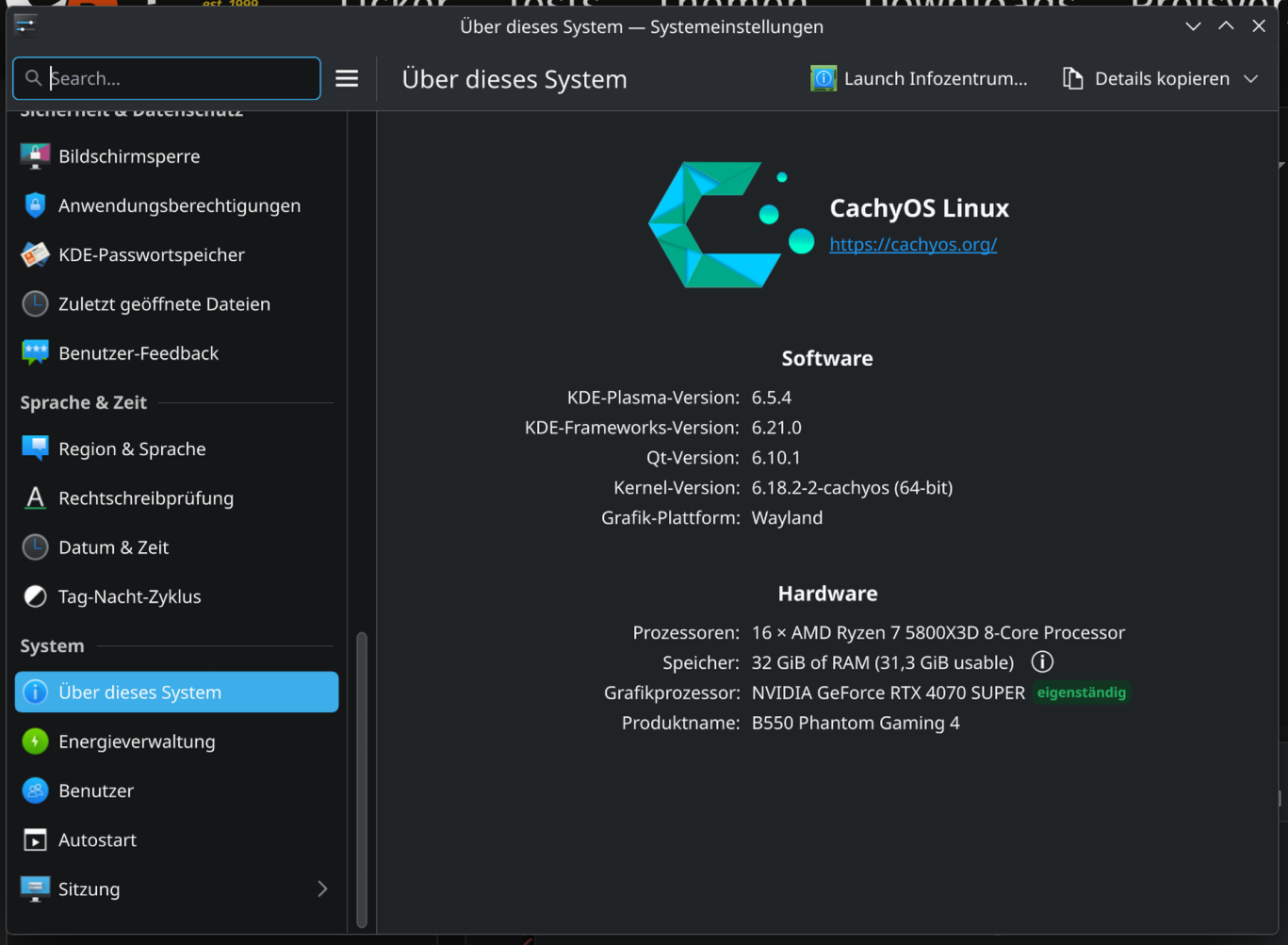
Task: Open the cachyos.org link
Action: pyautogui.click(x=913, y=244)
